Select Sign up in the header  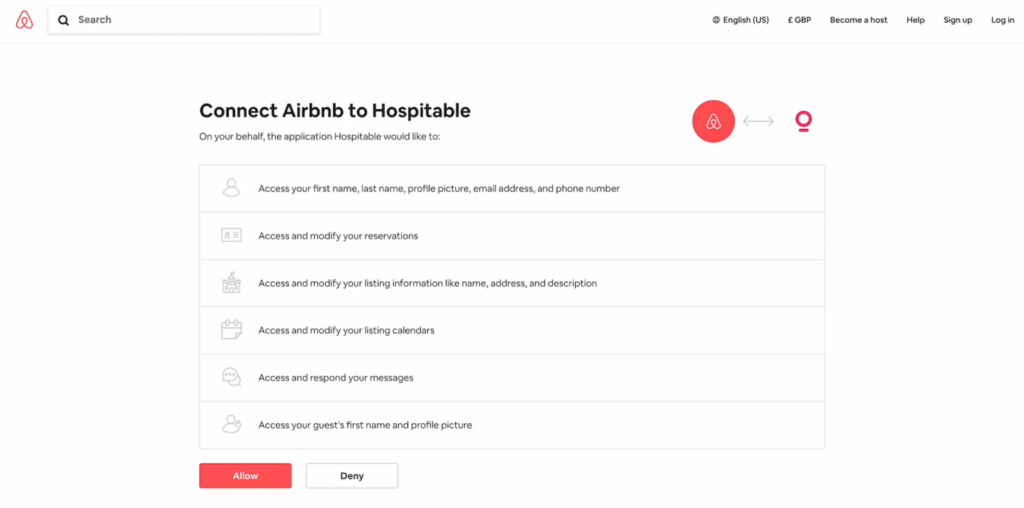(957, 20)
